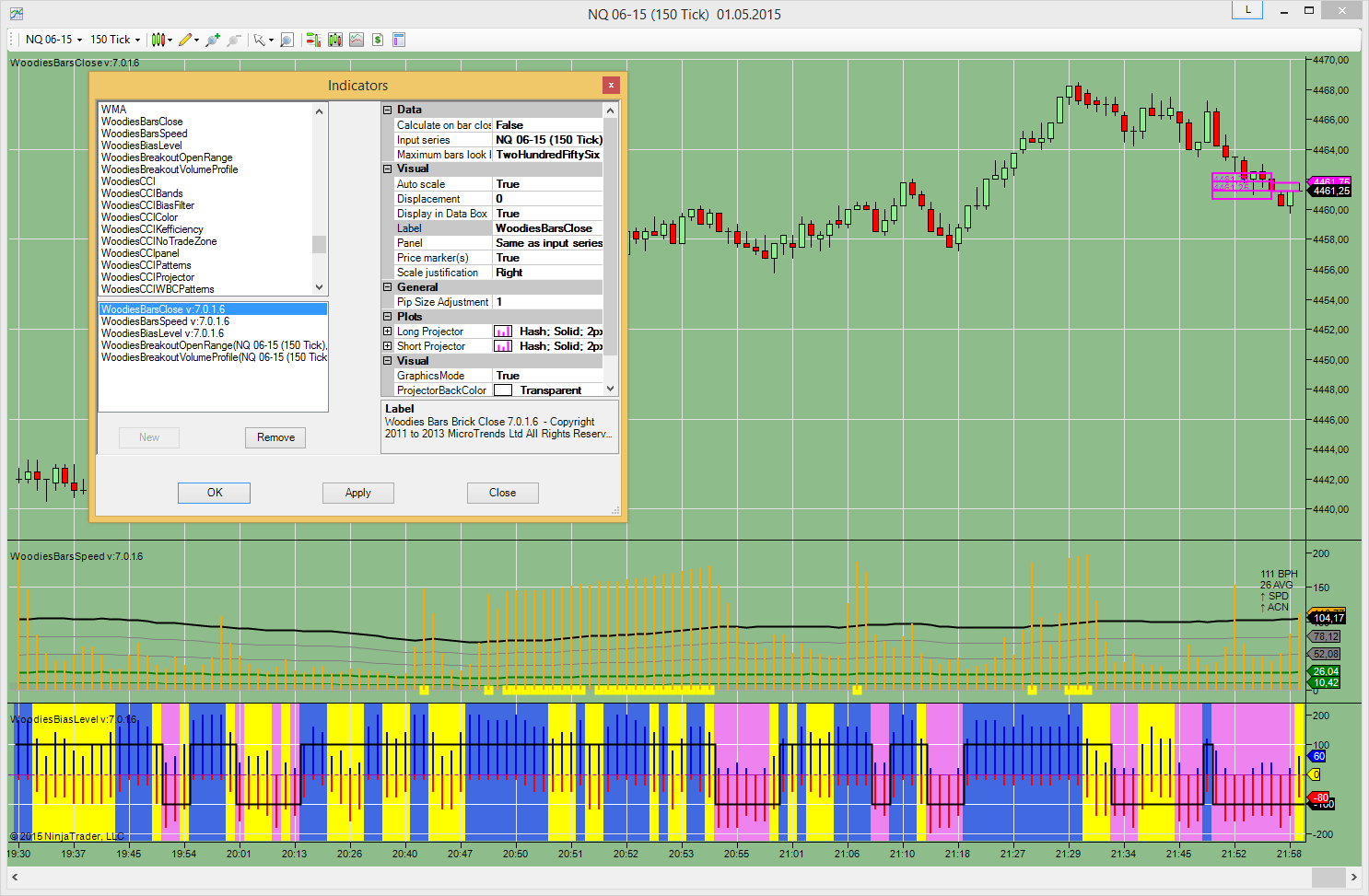Click the ProjectorBackColor transparent color swatch
1369x896 pixels.
503,390
